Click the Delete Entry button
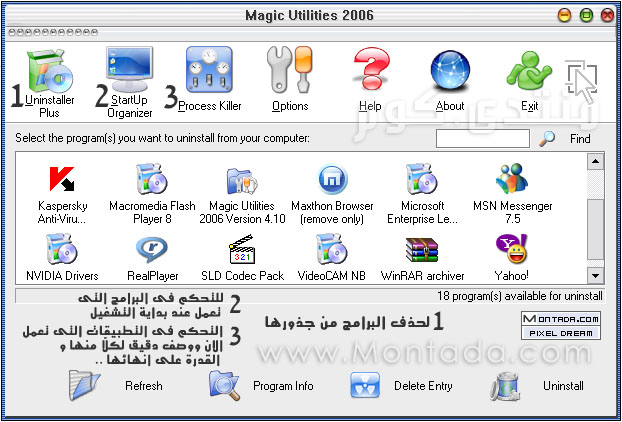The image size is (622, 422). click(x=398, y=386)
